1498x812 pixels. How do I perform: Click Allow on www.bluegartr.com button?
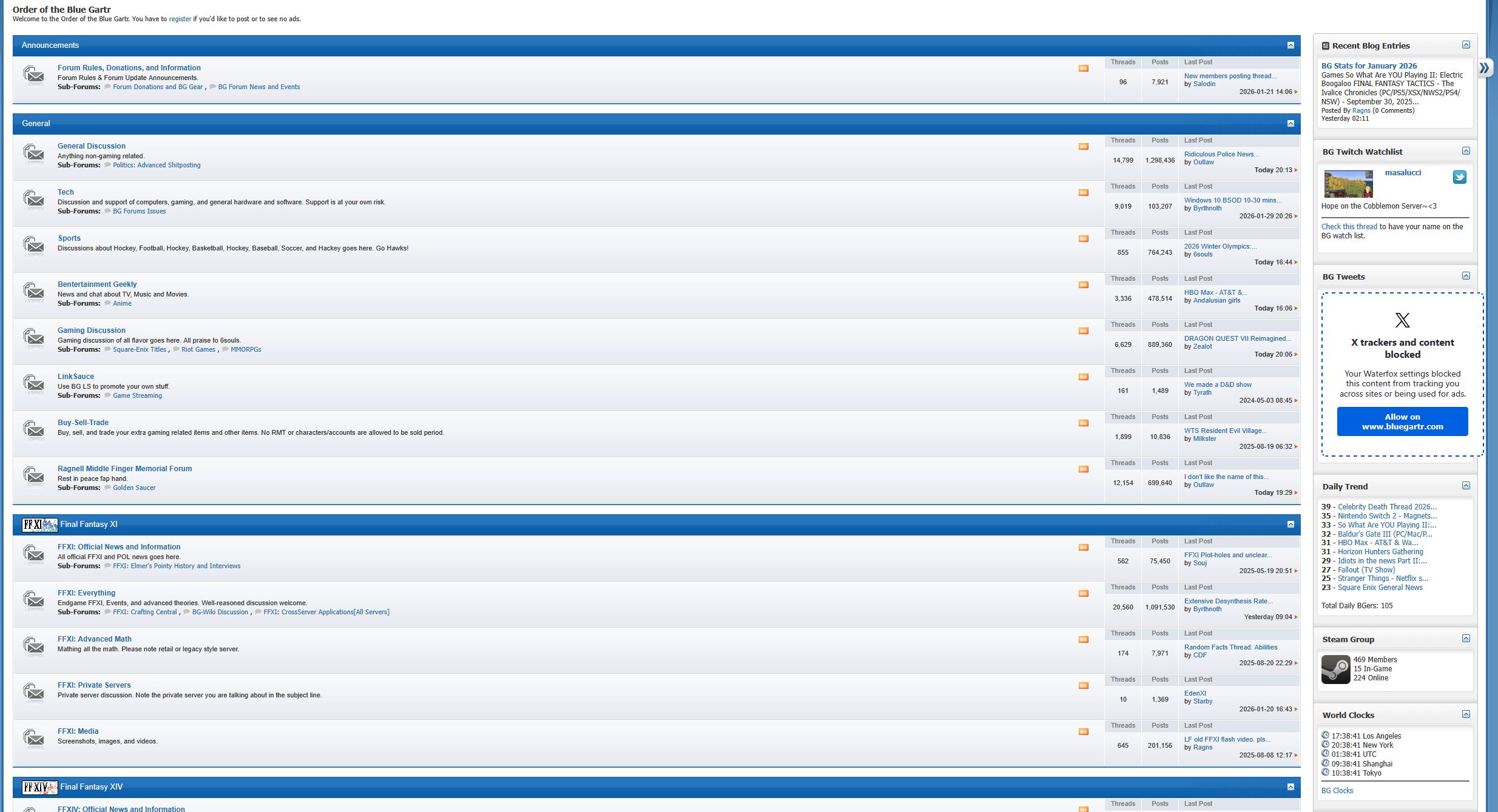pyautogui.click(x=1402, y=421)
